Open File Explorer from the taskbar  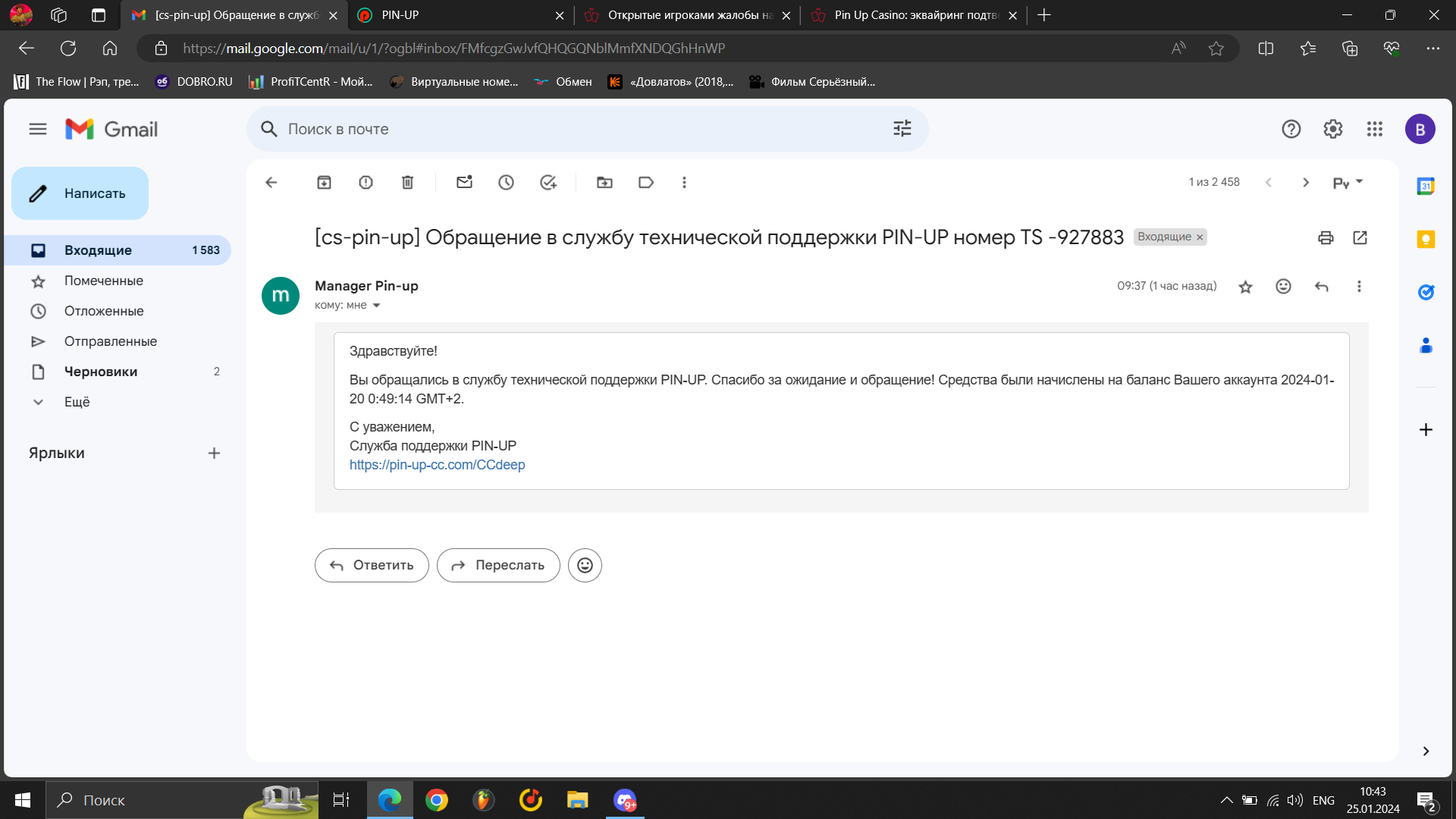click(x=578, y=800)
